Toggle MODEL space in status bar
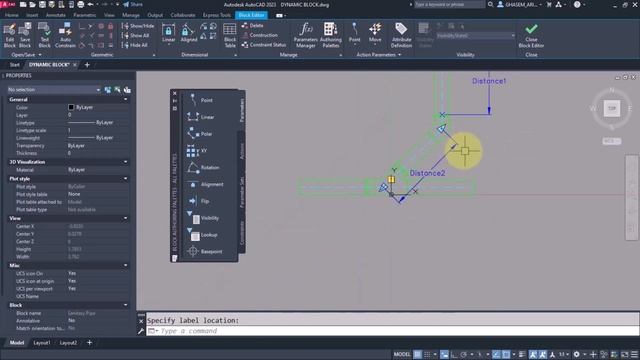 pyautogui.click(x=402, y=354)
